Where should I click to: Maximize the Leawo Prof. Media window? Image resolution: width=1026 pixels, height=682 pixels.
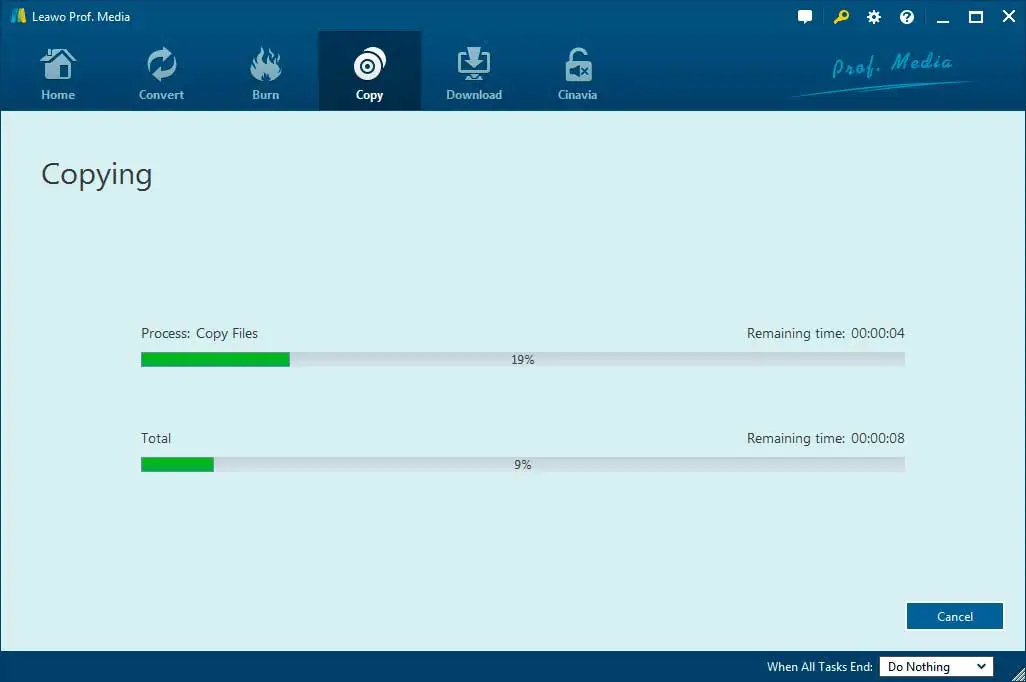click(x=976, y=17)
